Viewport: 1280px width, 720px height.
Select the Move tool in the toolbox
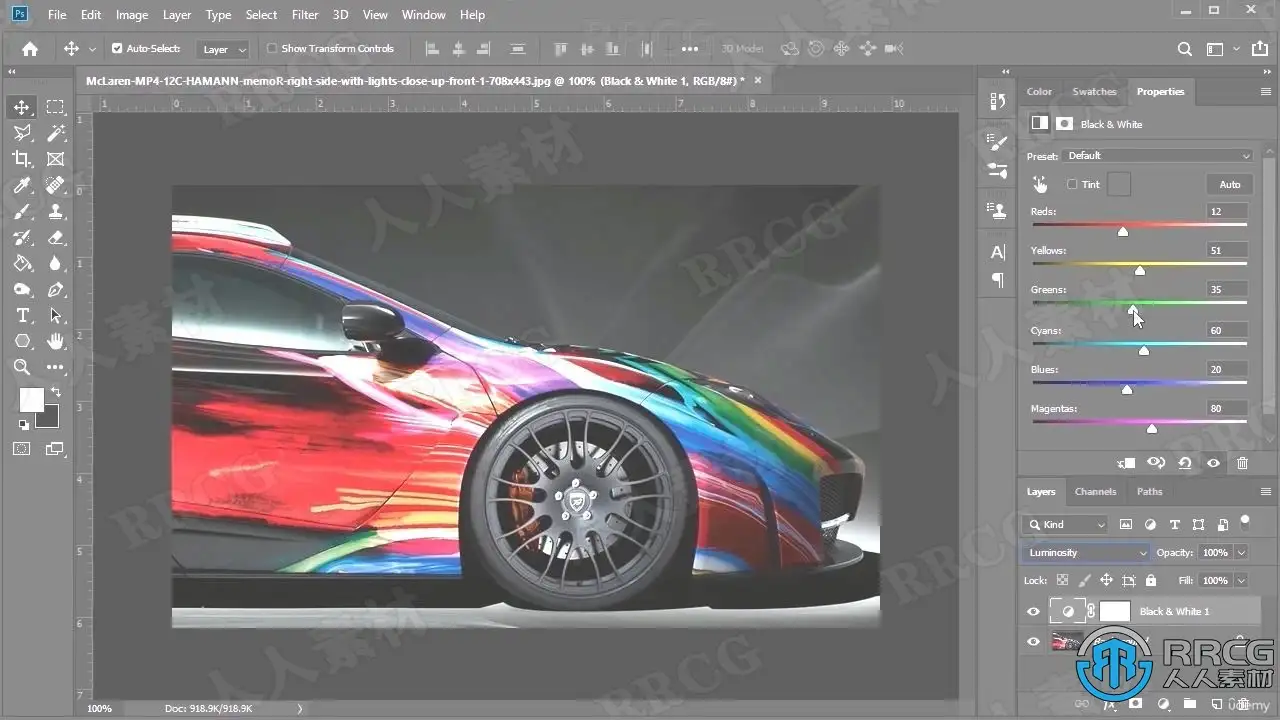(x=22, y=107)
